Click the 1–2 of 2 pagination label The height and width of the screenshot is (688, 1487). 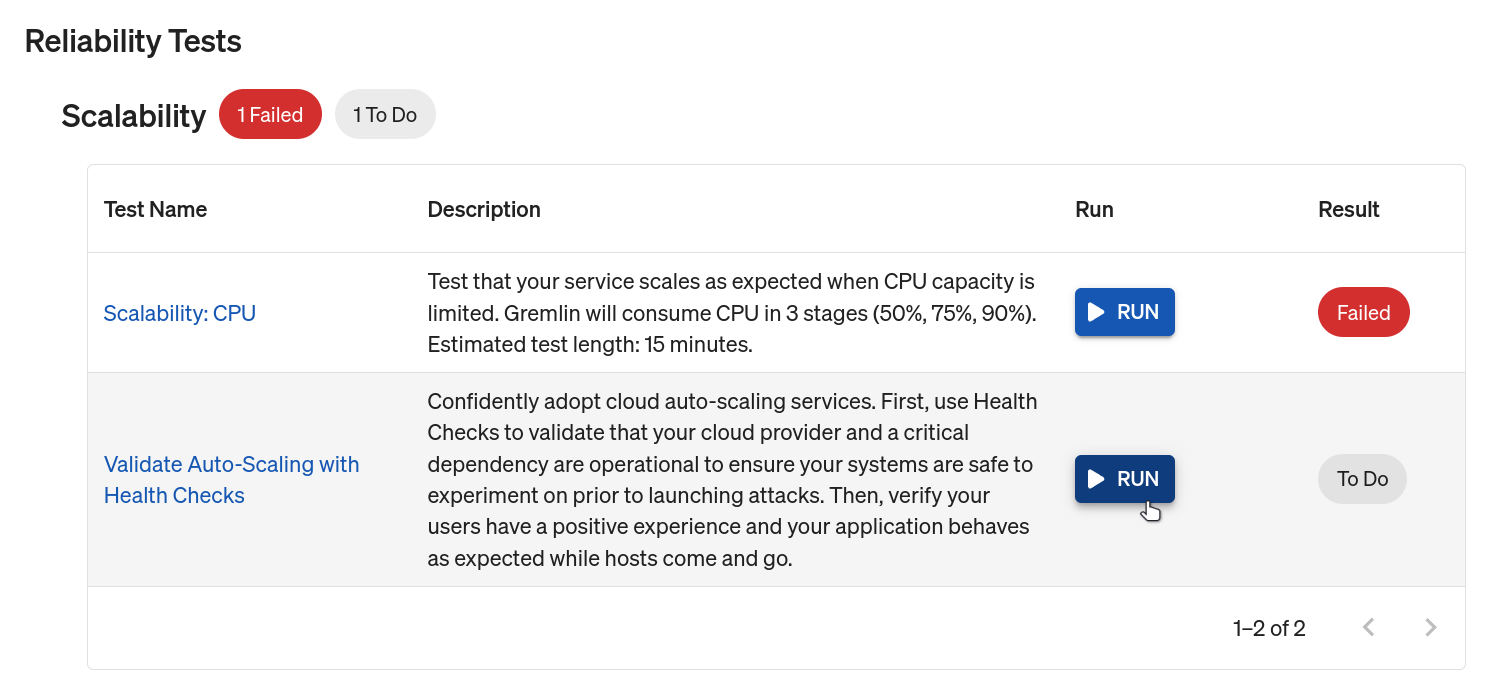(x=1269, y=628)
